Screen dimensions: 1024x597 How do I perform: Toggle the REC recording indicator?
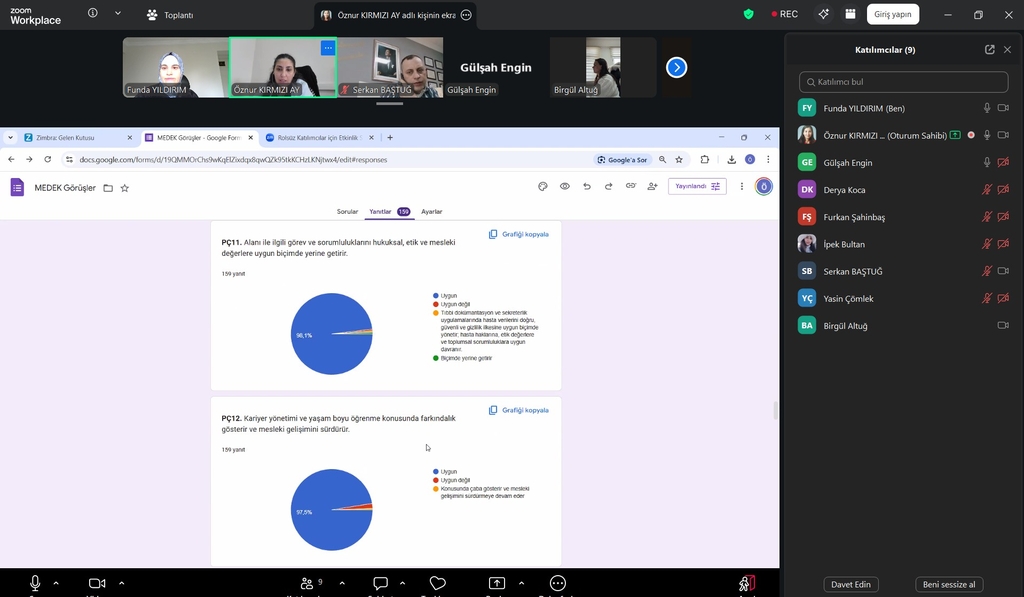click(x=784, y=14)
